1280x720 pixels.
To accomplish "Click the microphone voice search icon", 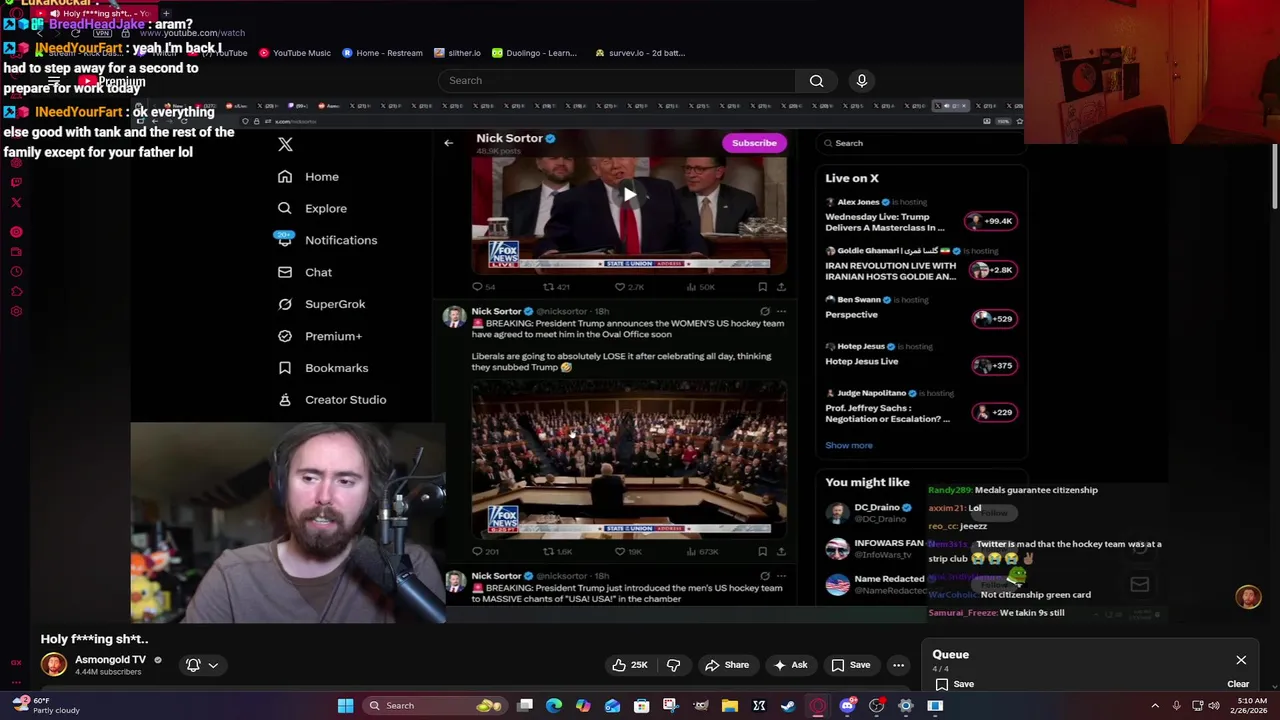I will pyautogui.click(x=862, y=81).
